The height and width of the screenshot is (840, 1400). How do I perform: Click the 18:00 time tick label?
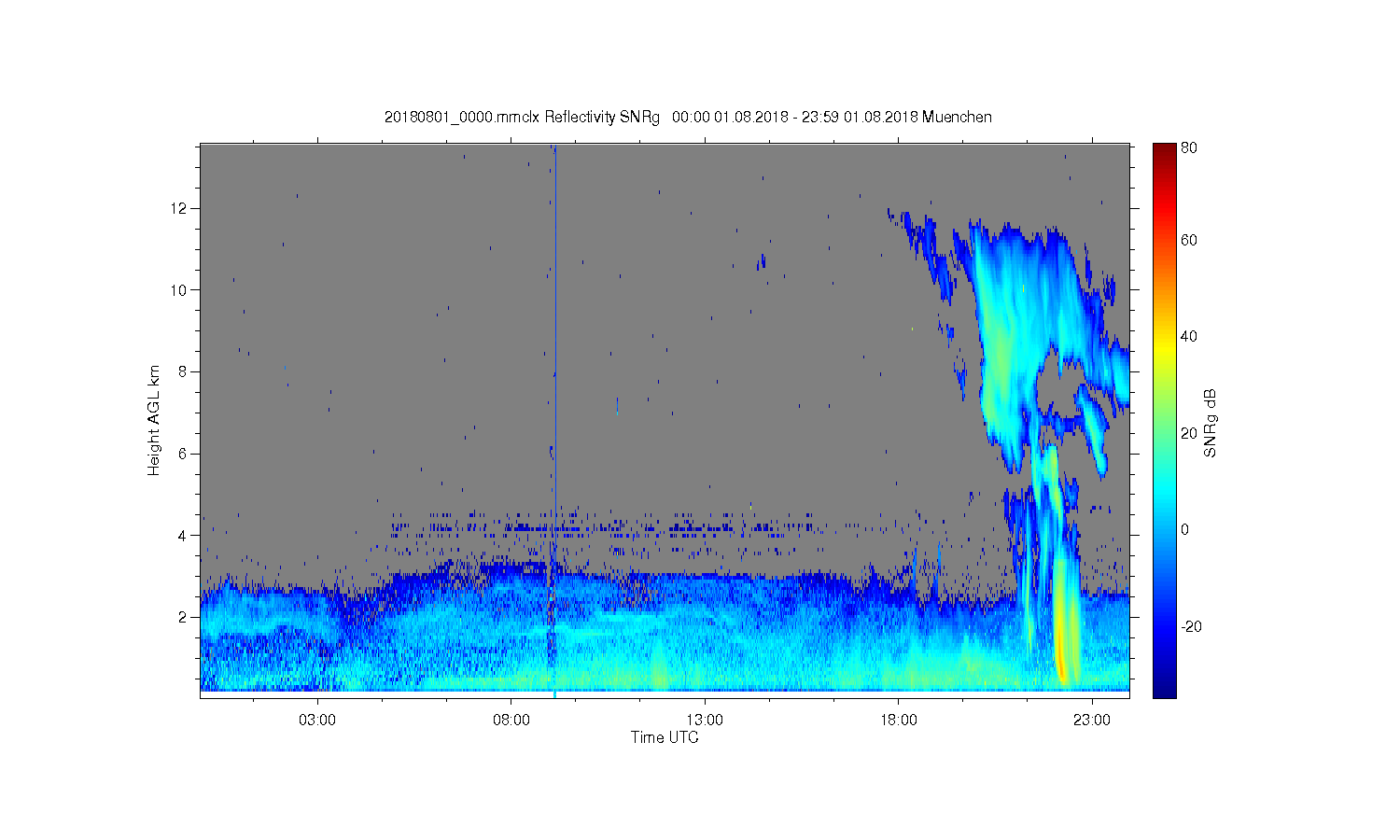tap(898, 721)
